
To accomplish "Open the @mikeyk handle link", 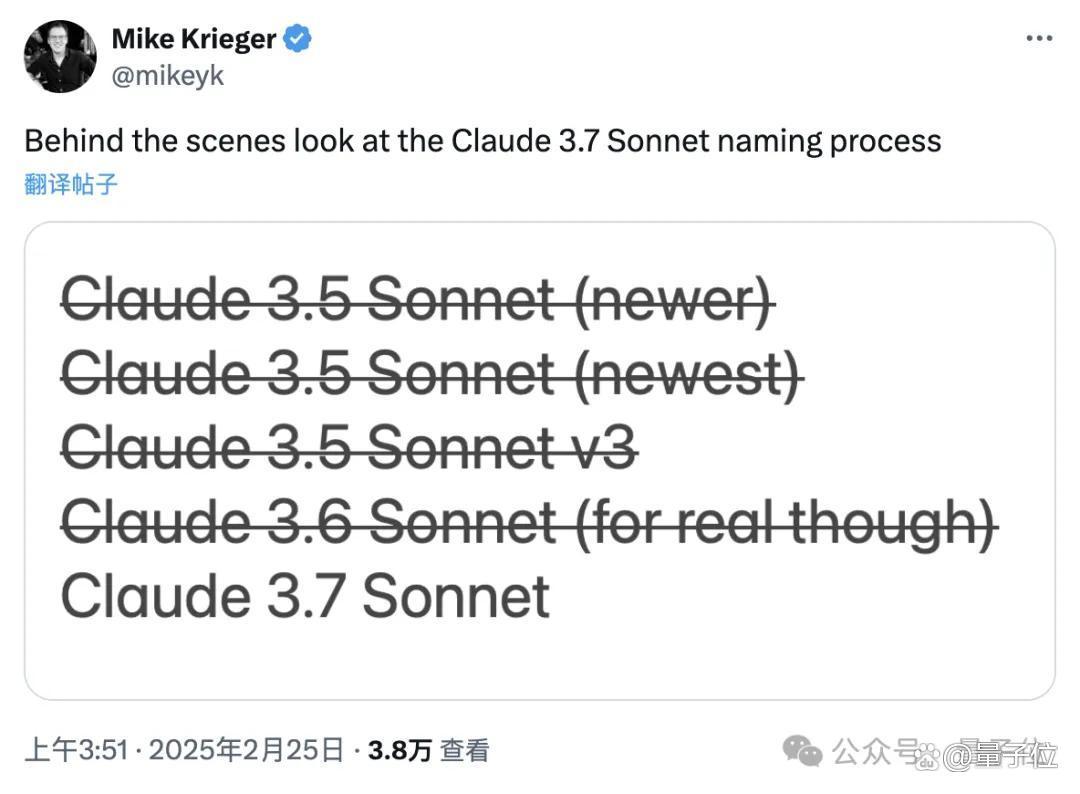I will click(167, 77).
